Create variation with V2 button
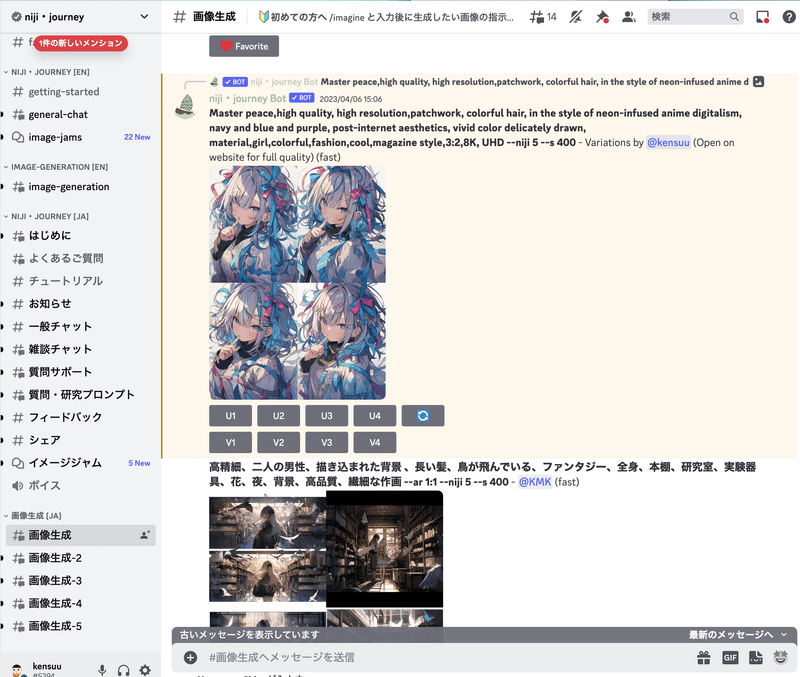 pos(279,442)
